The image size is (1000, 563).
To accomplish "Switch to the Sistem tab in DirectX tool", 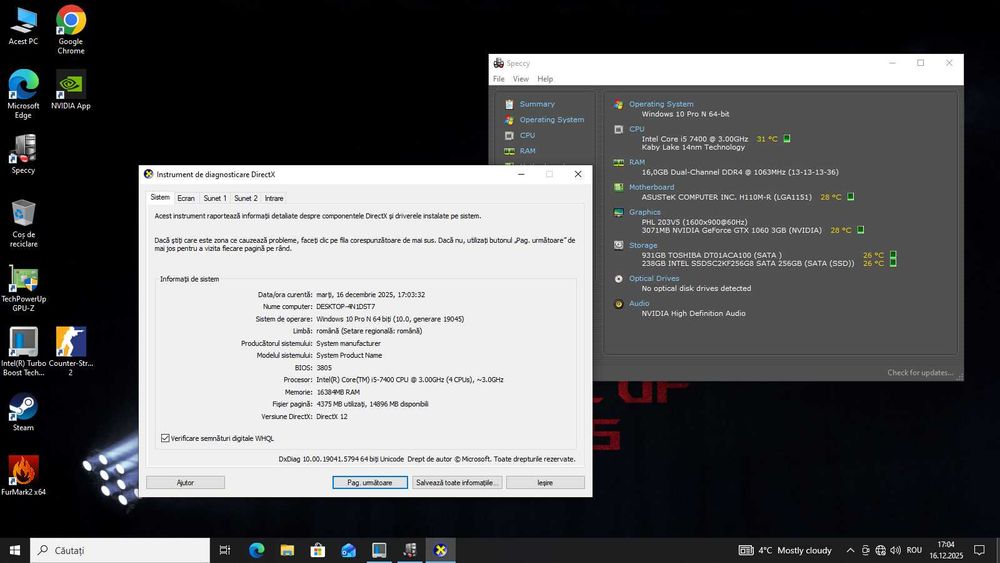I will click(160, 198).
